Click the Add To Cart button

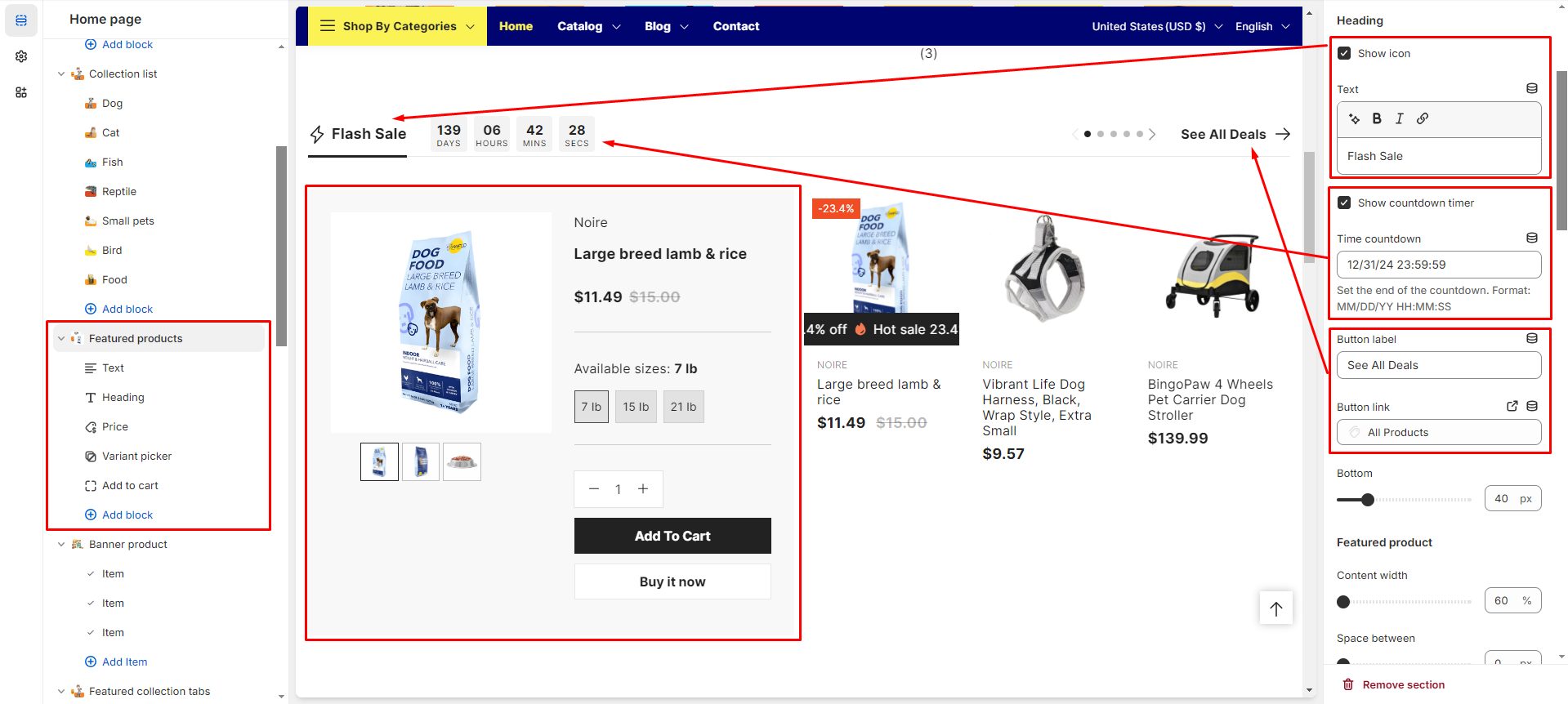(x=672, y=536)
